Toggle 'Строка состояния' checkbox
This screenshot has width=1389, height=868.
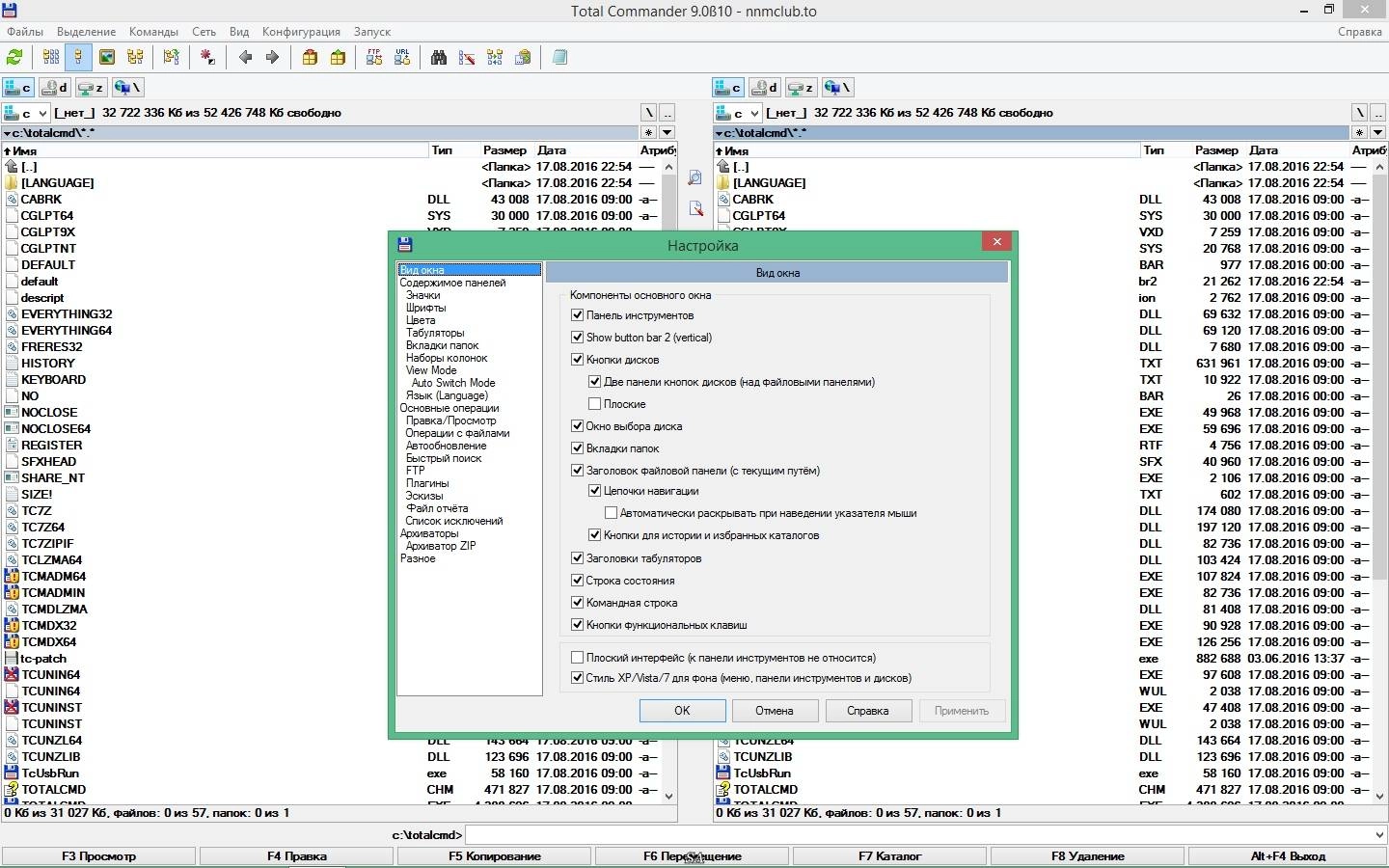tap(578, 581)
